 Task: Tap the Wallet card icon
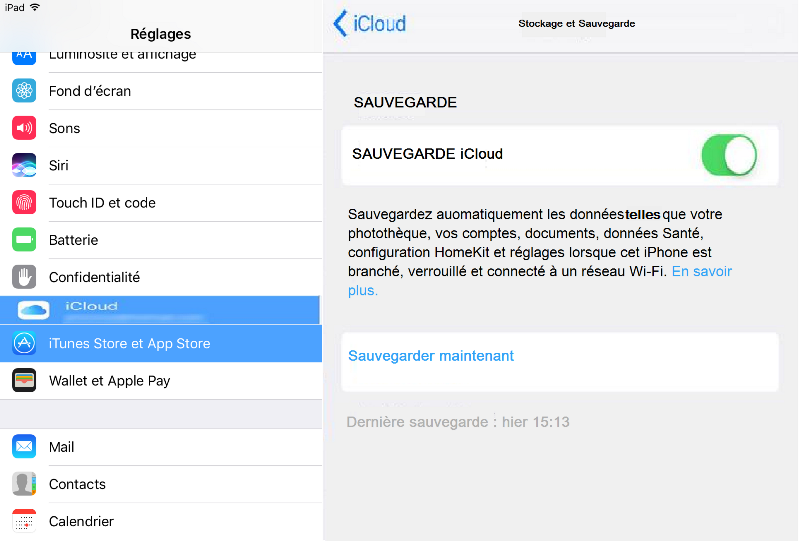[24, 380]
